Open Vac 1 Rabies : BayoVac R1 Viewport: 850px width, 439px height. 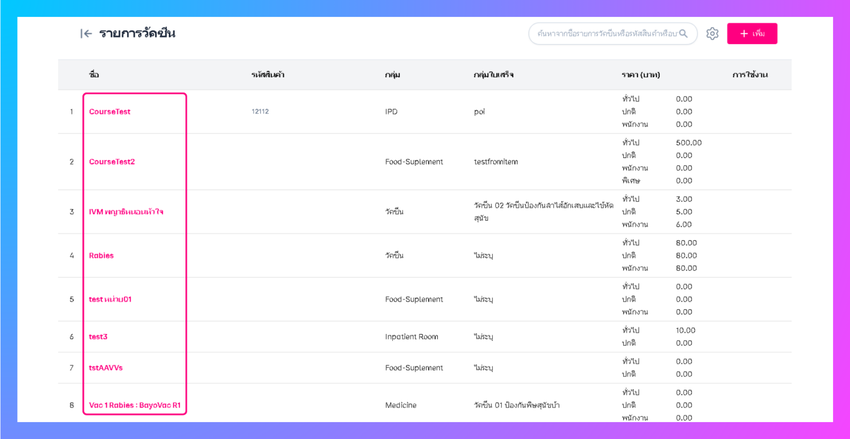click(134, 405)
